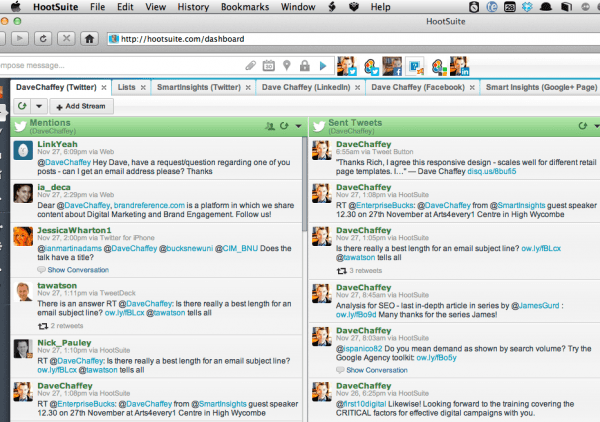Open @first10digital mention link
This screenshot has height=422, width=600.
click(362, 404)
